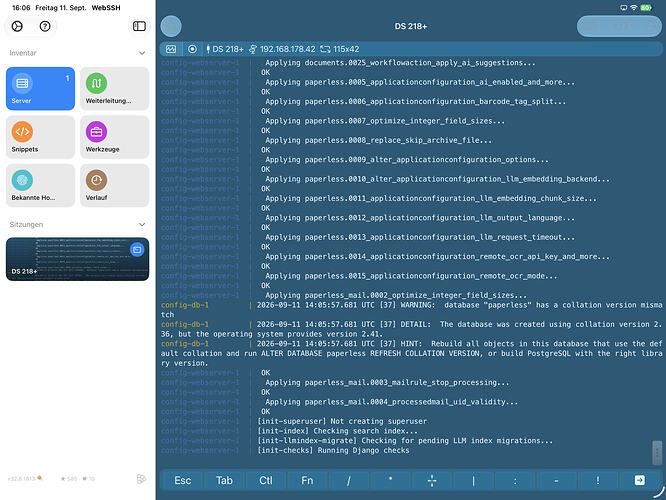Image resolution: width=666 pixels, height=500 pixels.
Task: Toggle the sidebar panel icon
Action: click(139, 26)
